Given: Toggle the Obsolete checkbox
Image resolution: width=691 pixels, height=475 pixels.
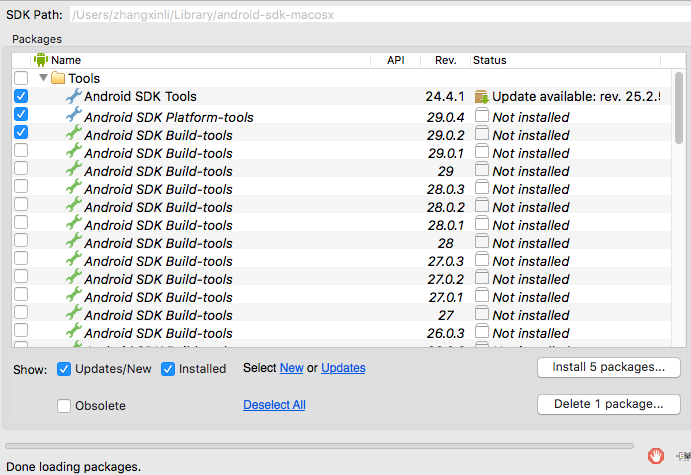Looking at the screenshot, I should coord(64,406).
